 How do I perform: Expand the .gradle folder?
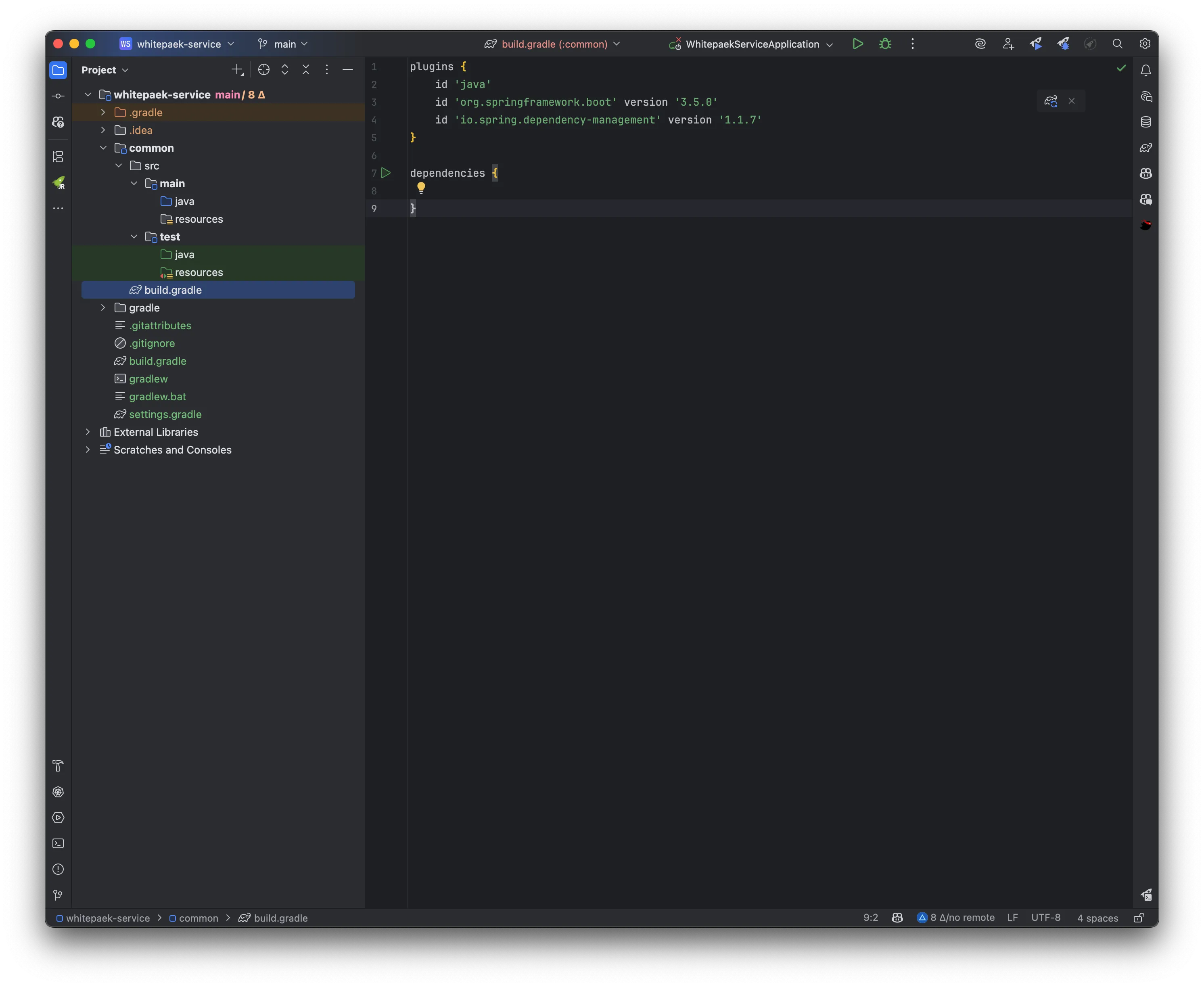[x=103, y=113]
